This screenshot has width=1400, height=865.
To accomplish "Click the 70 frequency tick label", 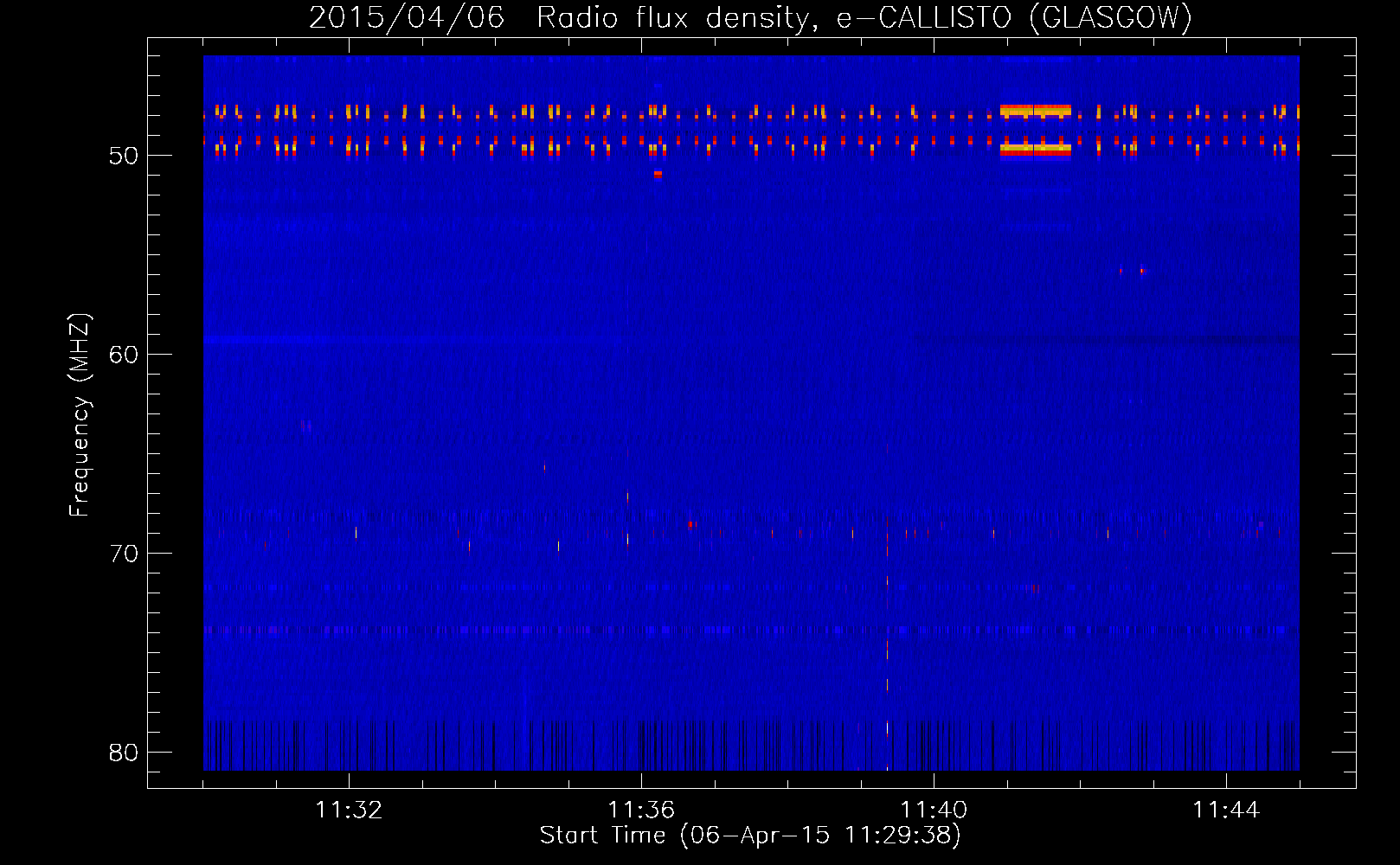I will 124,554.
